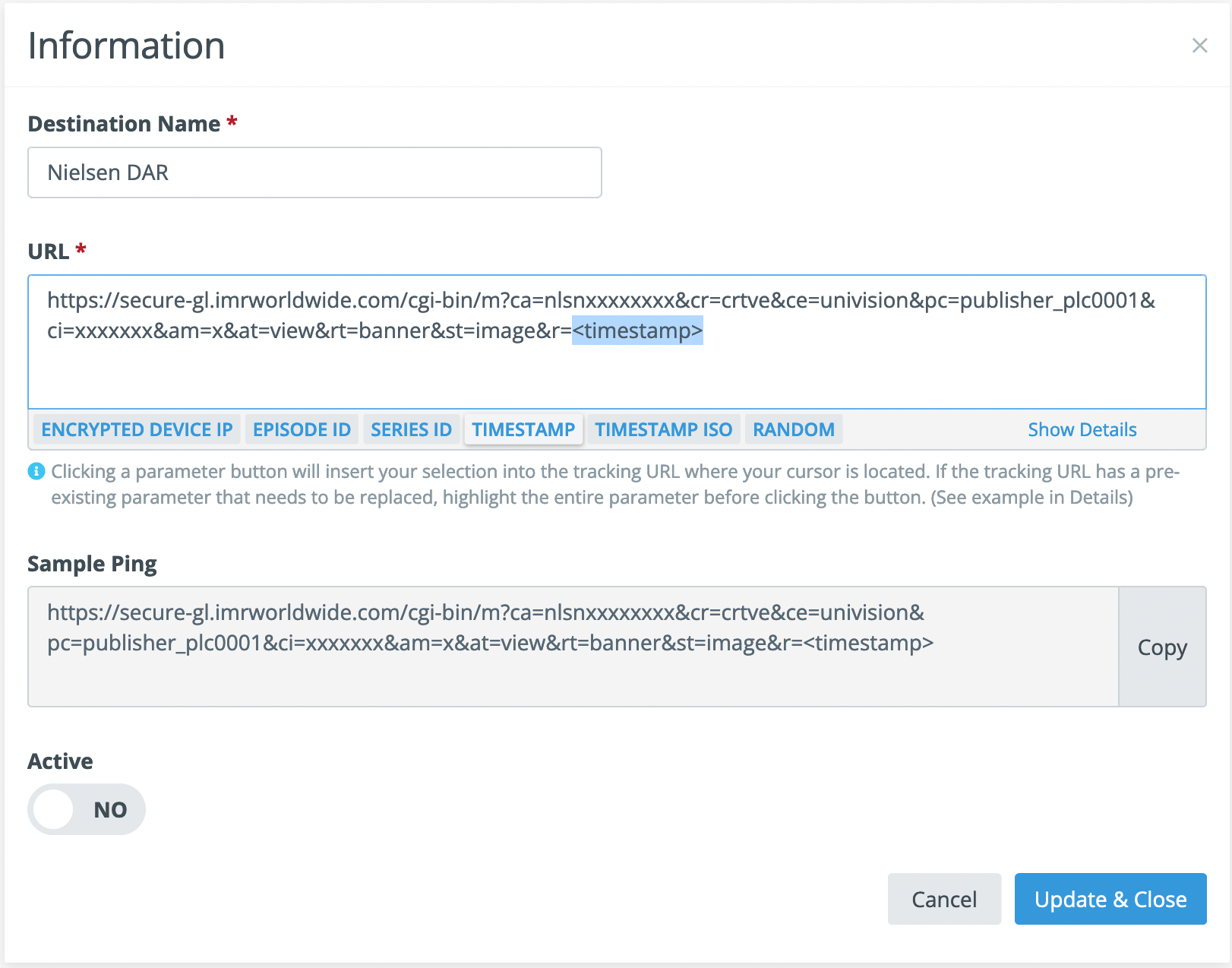Click the Information dialog heading
This screenshot has width=1232, height=968.
127,46
